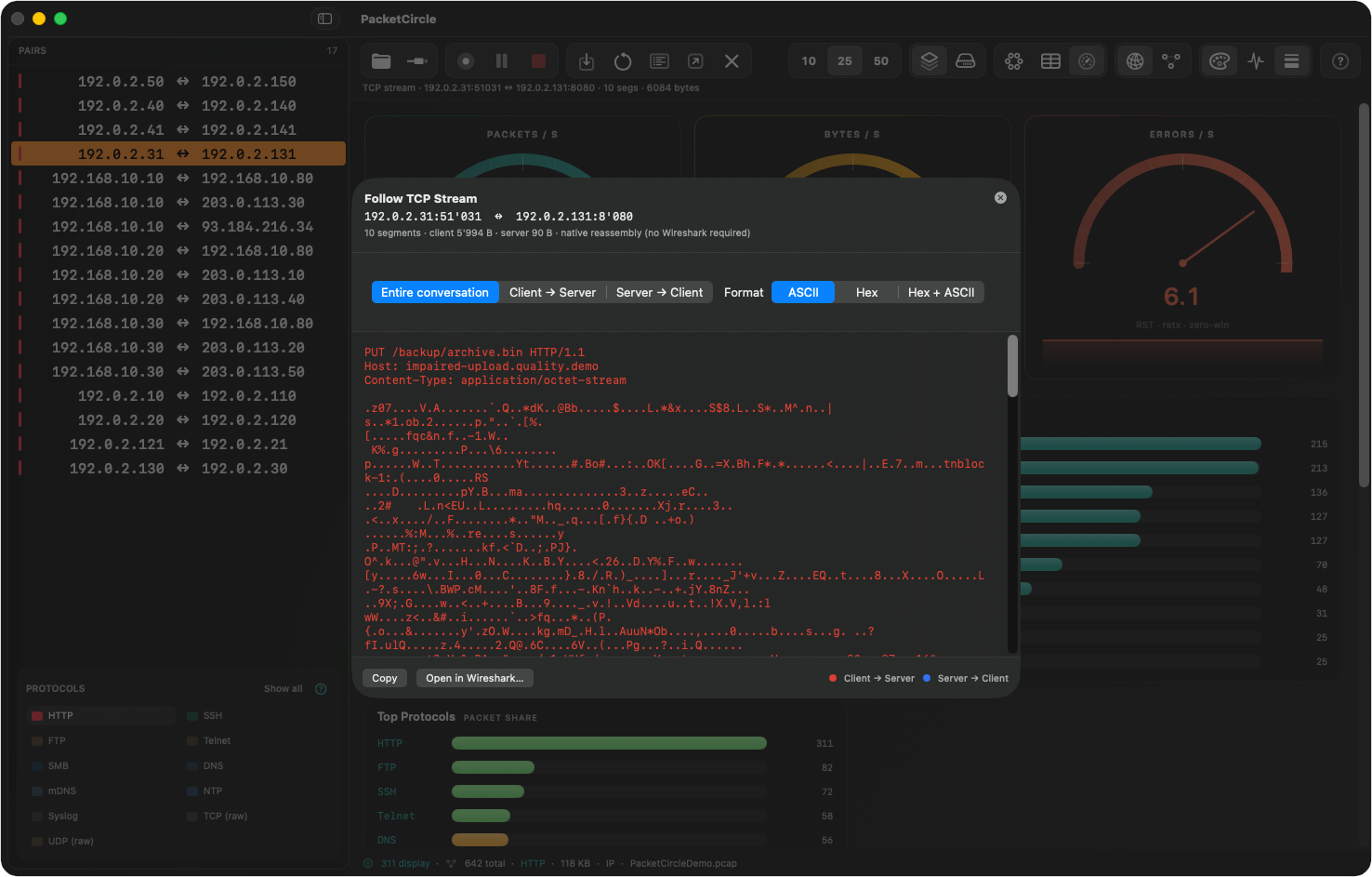Image resolution: width=1372 pixels, height=877 pixels.
Task: Close the Follow TCP Stream dialog
Action: coord(1000,197)
